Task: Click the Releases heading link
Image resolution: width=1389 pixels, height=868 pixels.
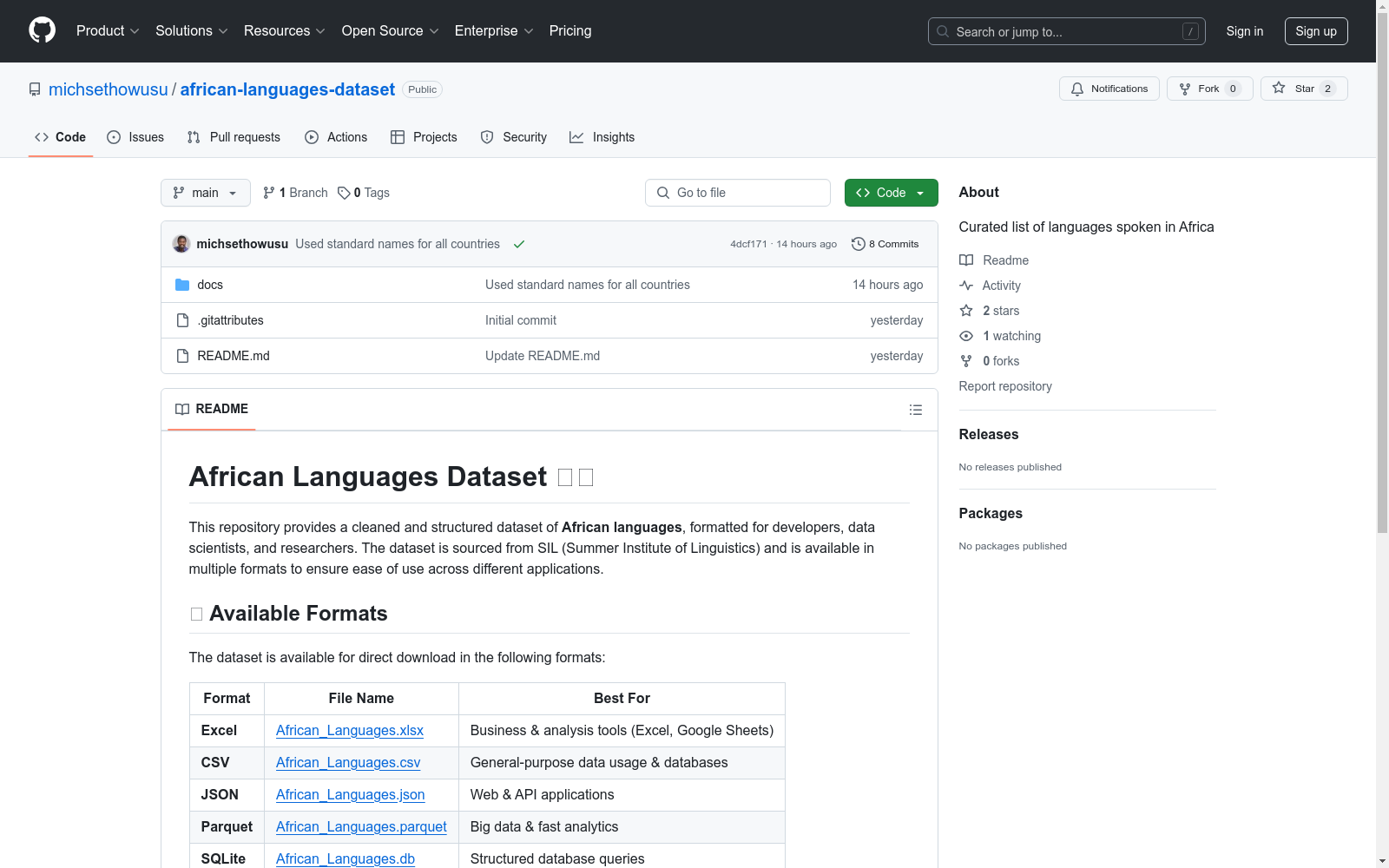Action: (989, 435)
